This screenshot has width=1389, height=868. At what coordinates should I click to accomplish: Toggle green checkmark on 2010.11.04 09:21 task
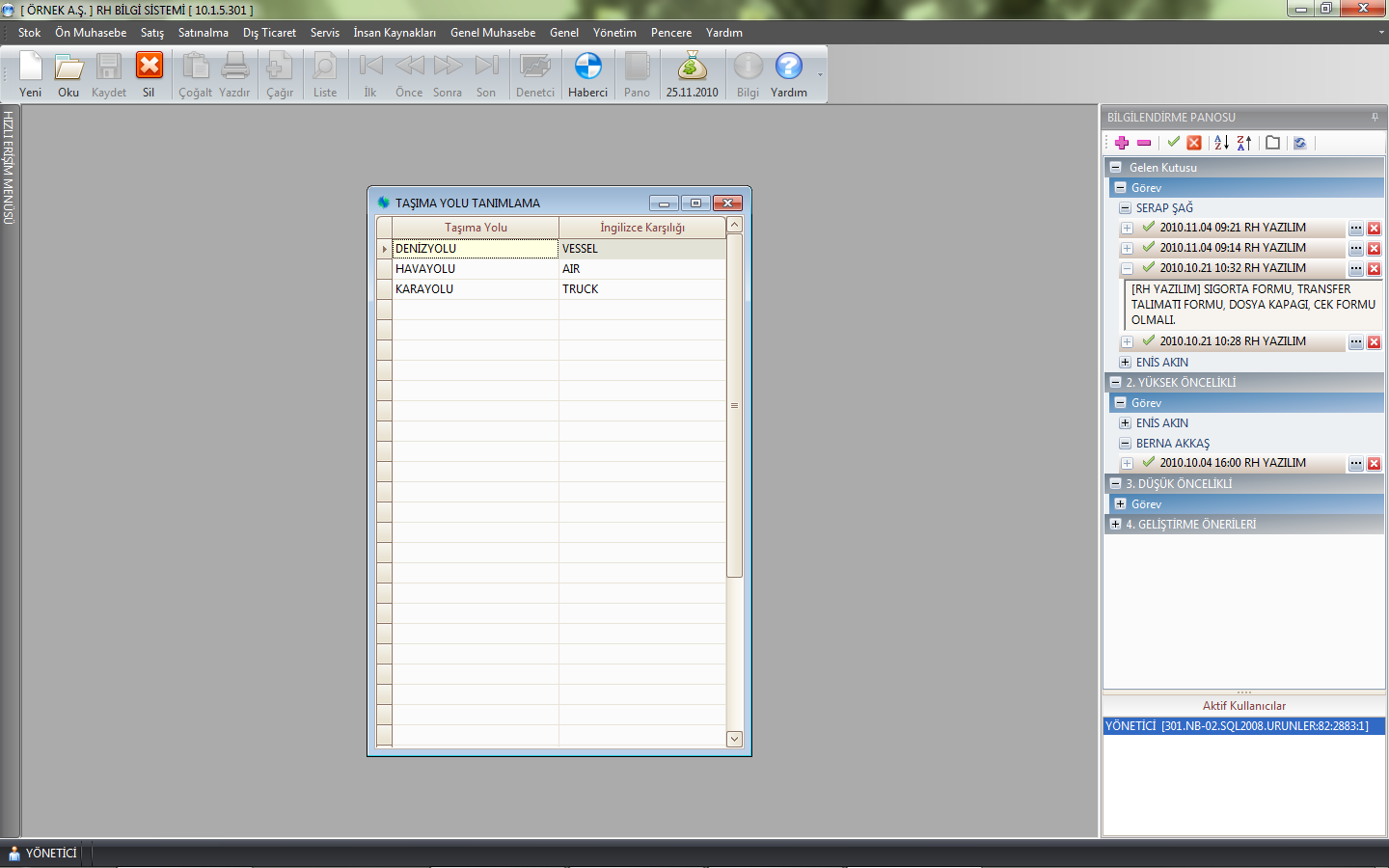pyautogui.click(x=1148, y=228)
